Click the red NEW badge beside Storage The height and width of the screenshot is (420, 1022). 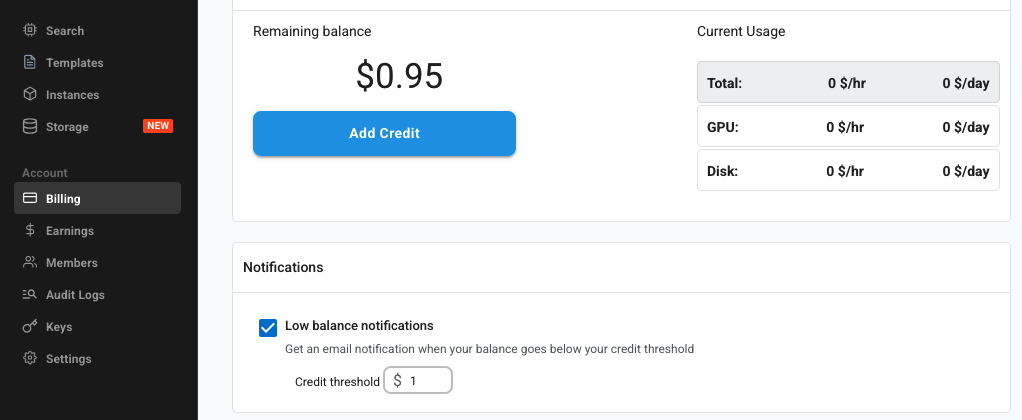point(158,127)
